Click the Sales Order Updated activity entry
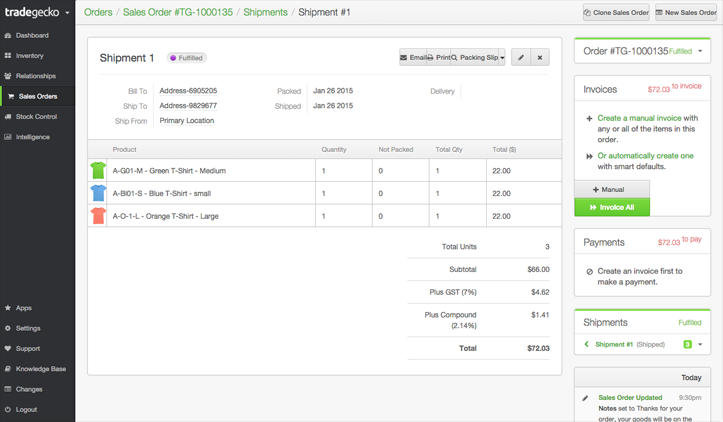This screenshot has height=422, width=723. tap(630, 398)
